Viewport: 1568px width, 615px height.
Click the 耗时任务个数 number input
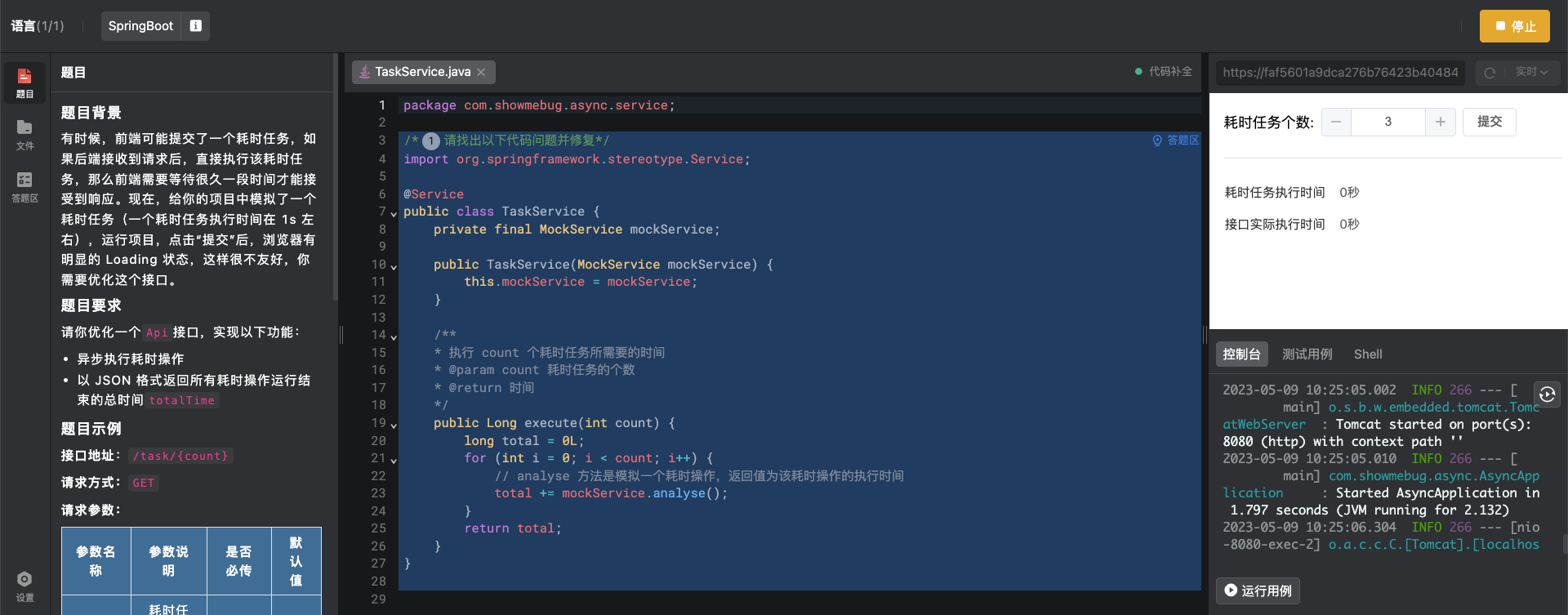pyautogui.click(x=1388, y=122)
